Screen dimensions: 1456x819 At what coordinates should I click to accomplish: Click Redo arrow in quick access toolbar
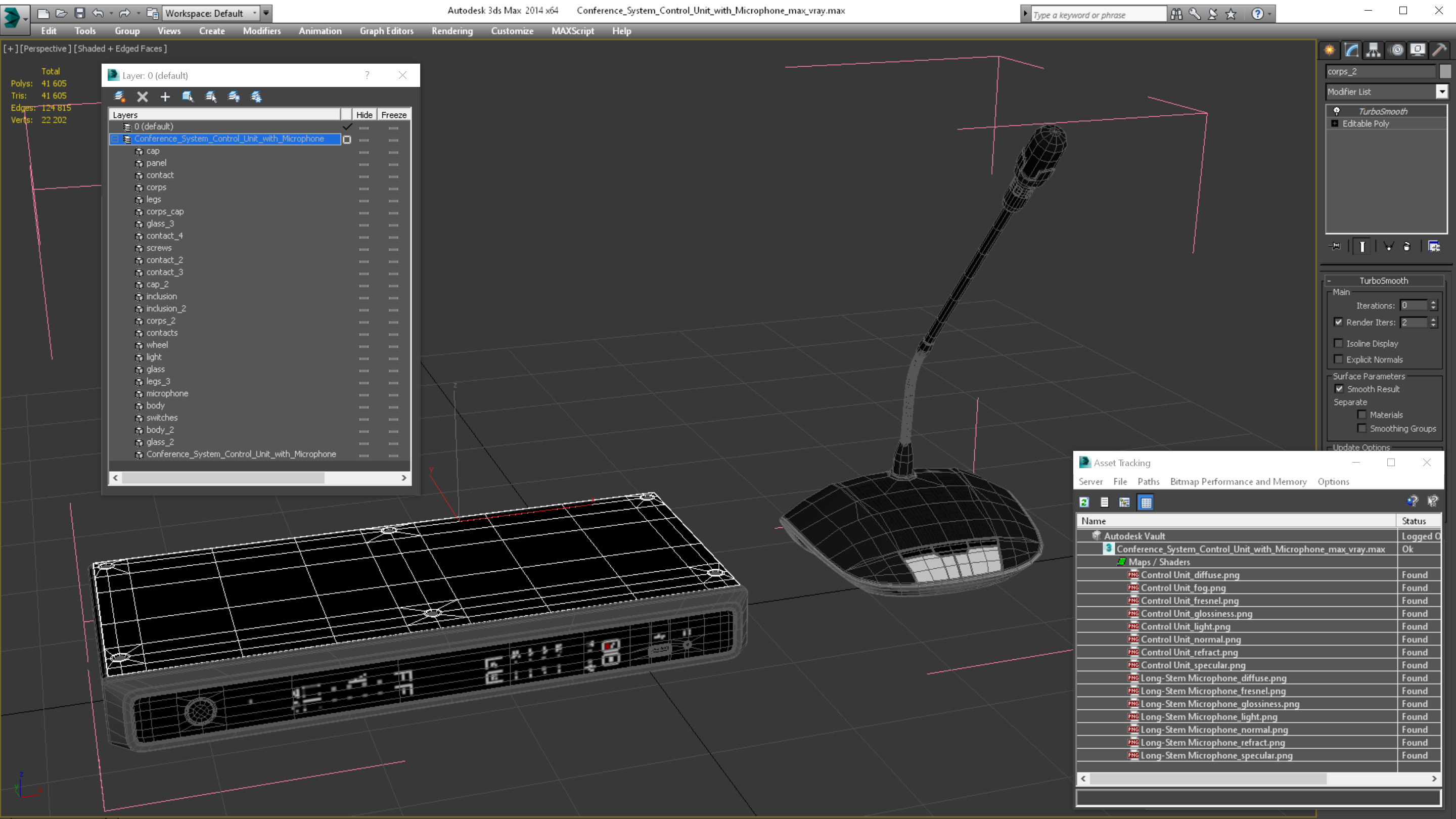click(x=124, y=13)
